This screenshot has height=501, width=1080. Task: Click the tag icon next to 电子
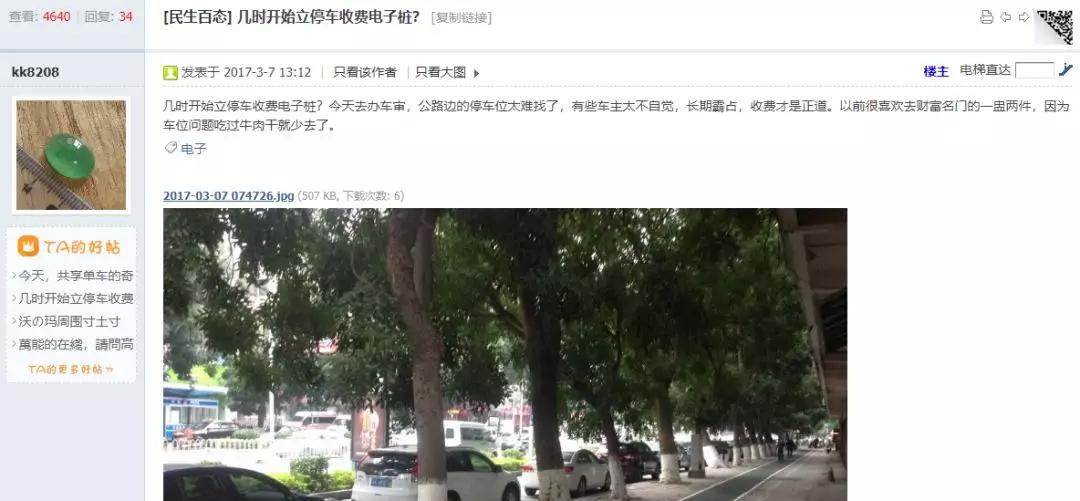170,147
